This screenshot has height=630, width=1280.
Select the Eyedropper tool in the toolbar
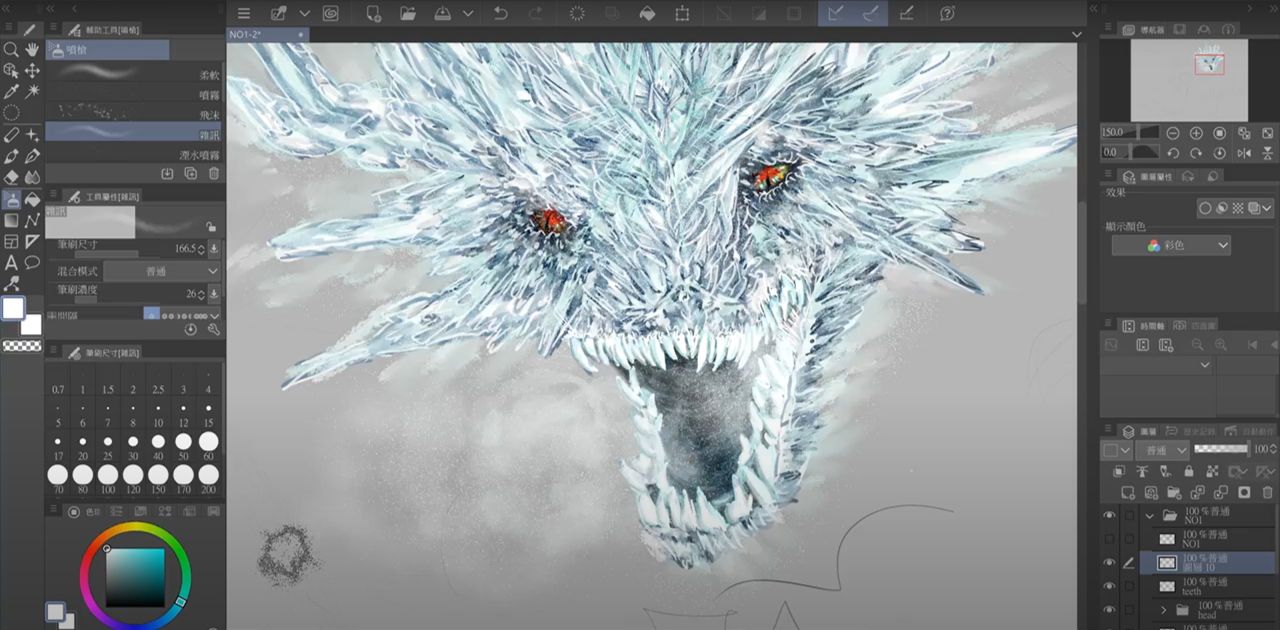tap(11, 92)
